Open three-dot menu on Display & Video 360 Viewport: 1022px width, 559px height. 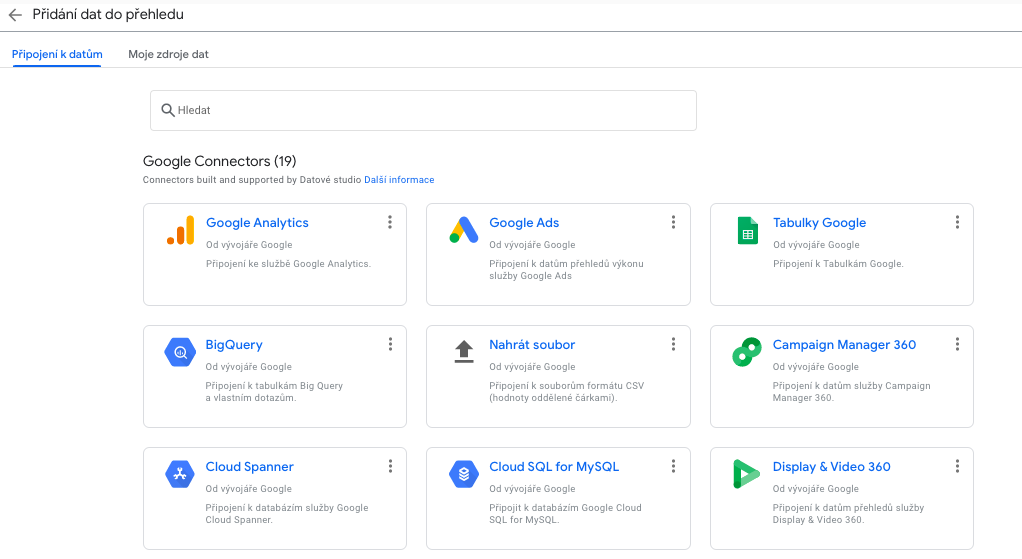tap(957, 466)
